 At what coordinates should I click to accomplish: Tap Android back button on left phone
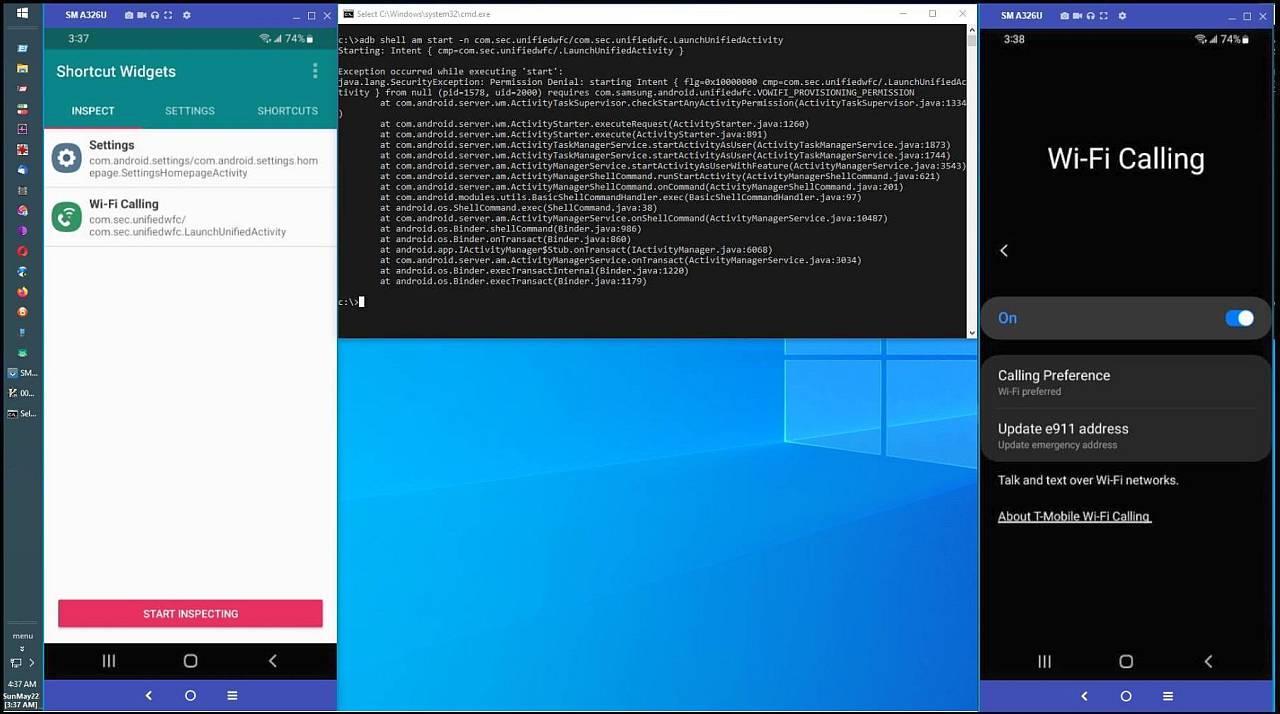272,661
